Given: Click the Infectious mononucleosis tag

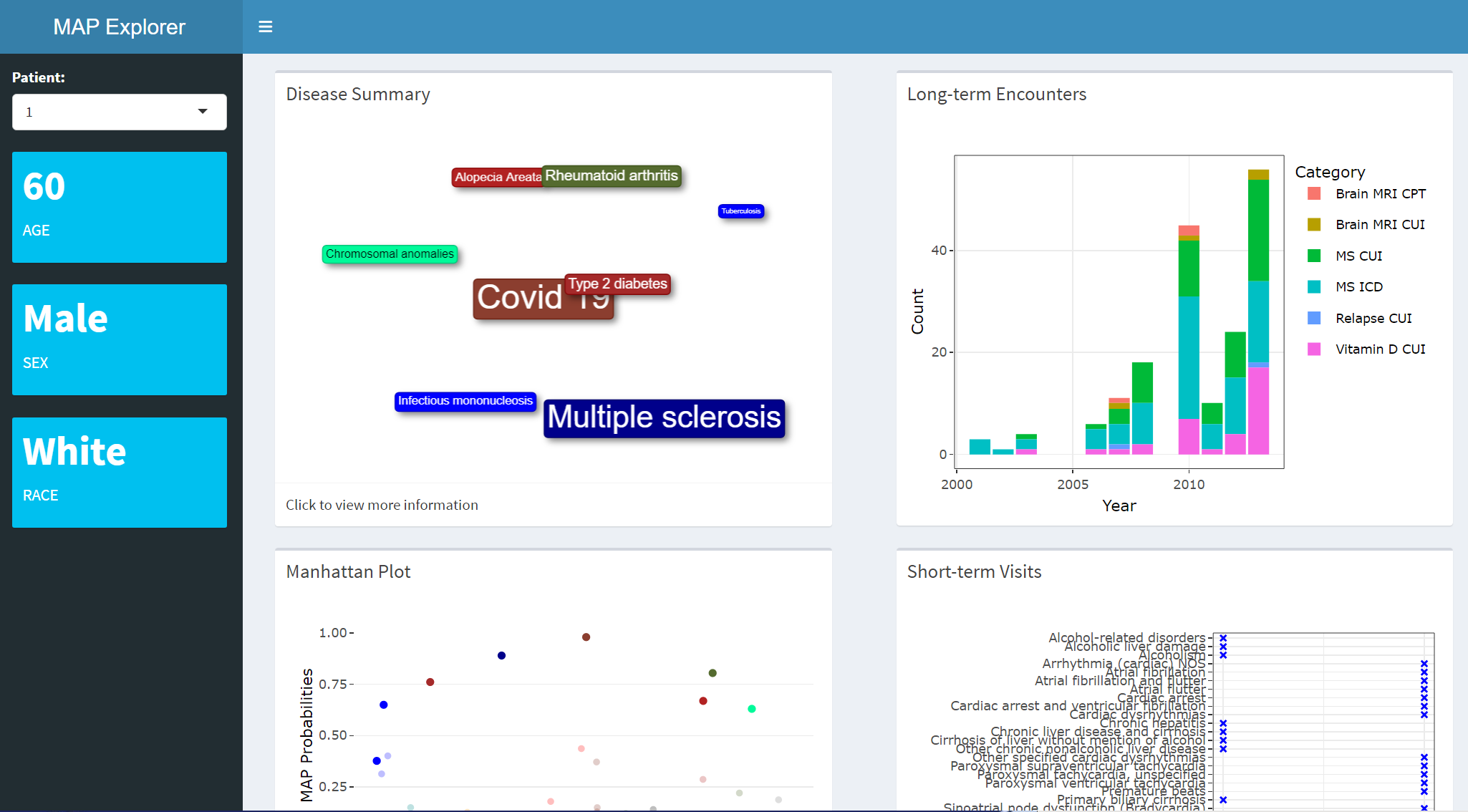Looking at the screenshot, I should tap(465, 401).
